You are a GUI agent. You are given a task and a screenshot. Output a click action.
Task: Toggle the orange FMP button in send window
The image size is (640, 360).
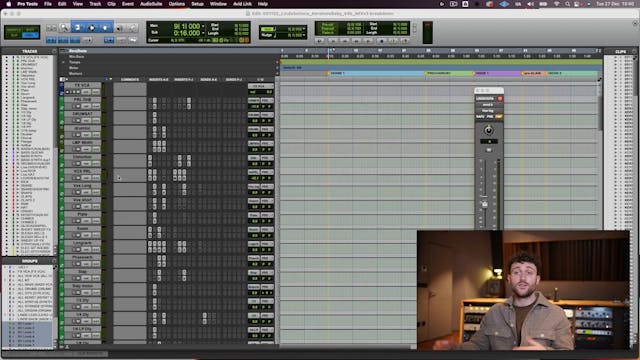[x=499, y=117]
